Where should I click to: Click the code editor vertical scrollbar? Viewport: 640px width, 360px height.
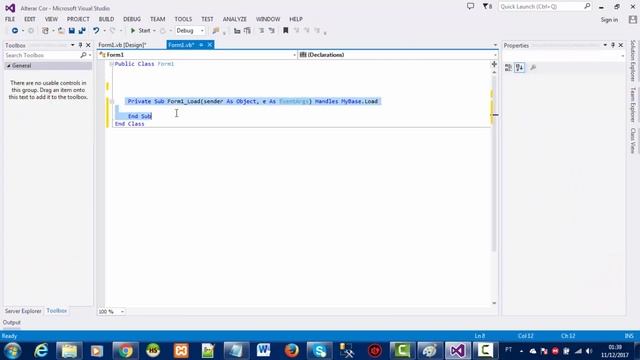coord(494,164)
